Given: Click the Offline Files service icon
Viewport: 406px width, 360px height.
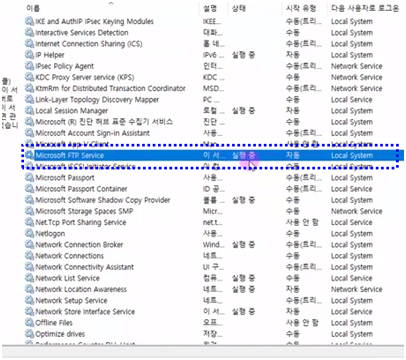Looking at the screenshot, I should coord(29,323).
